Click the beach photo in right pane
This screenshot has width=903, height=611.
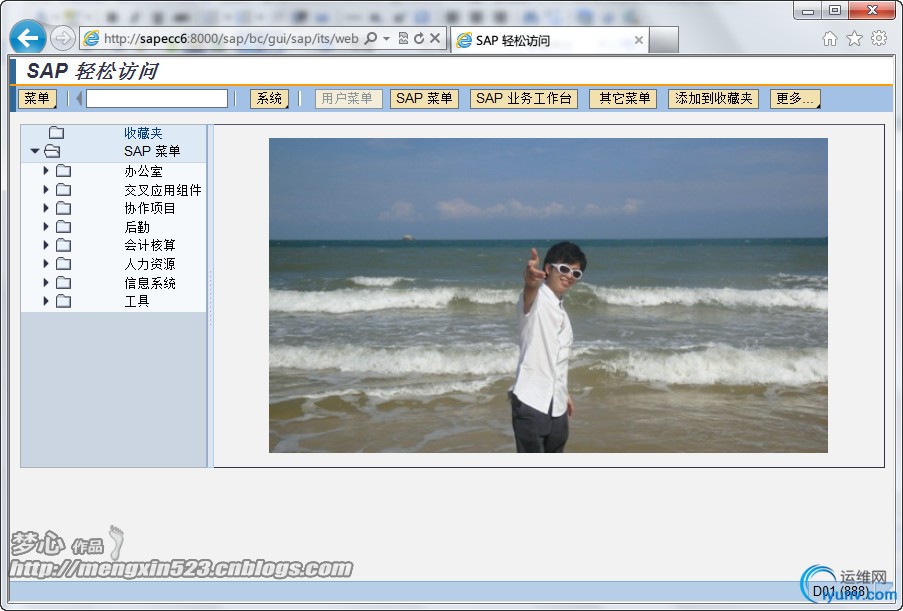tap(548, 295)
